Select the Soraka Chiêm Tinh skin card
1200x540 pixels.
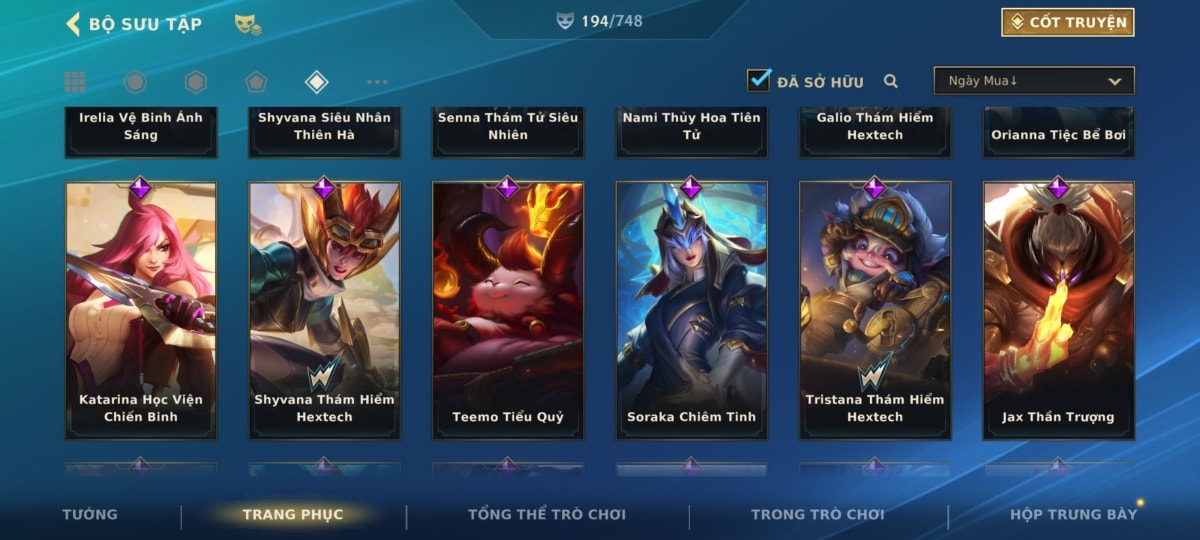[x=692, y=310]
